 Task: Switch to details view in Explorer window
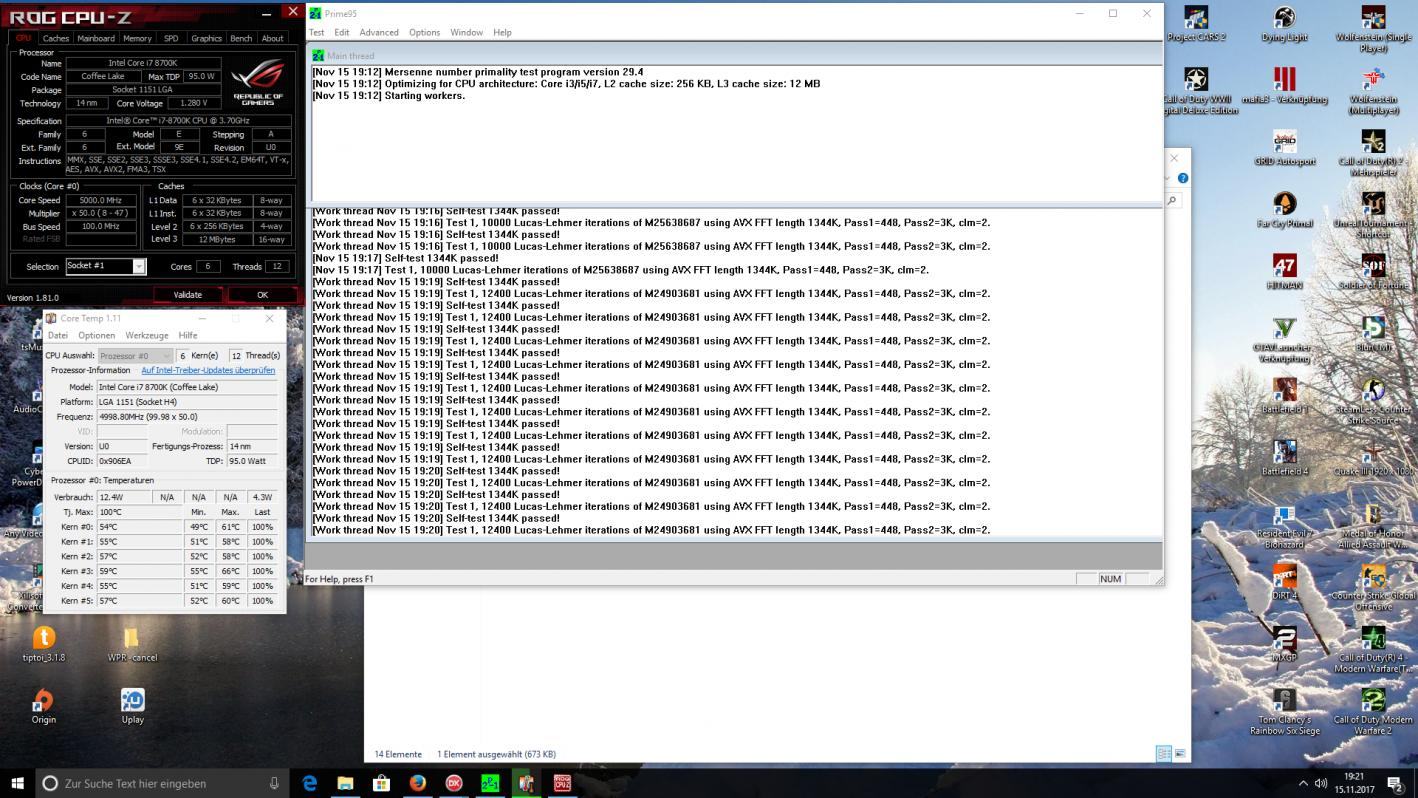click(1164, 754)
